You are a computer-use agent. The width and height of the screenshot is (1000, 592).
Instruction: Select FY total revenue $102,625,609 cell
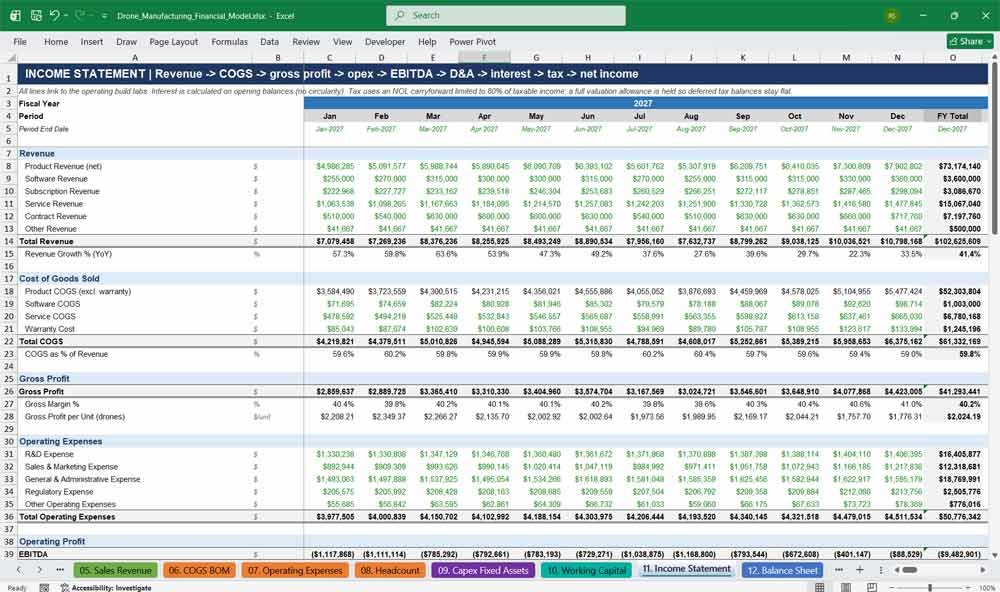953,241
